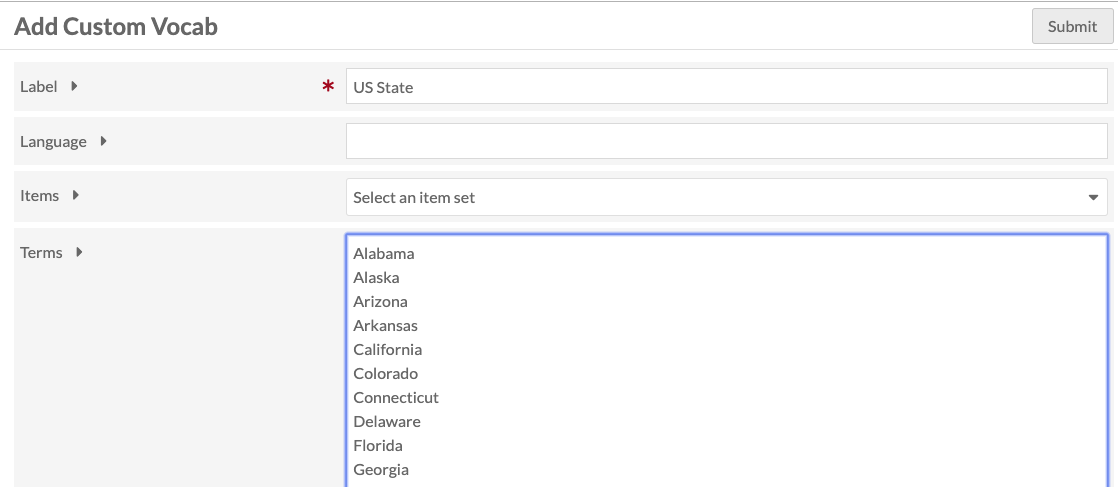The height and width of the screenshot is (487, 1118).
Task: Place cursor on the Alabama term line
Action: [x=384, y=254]
